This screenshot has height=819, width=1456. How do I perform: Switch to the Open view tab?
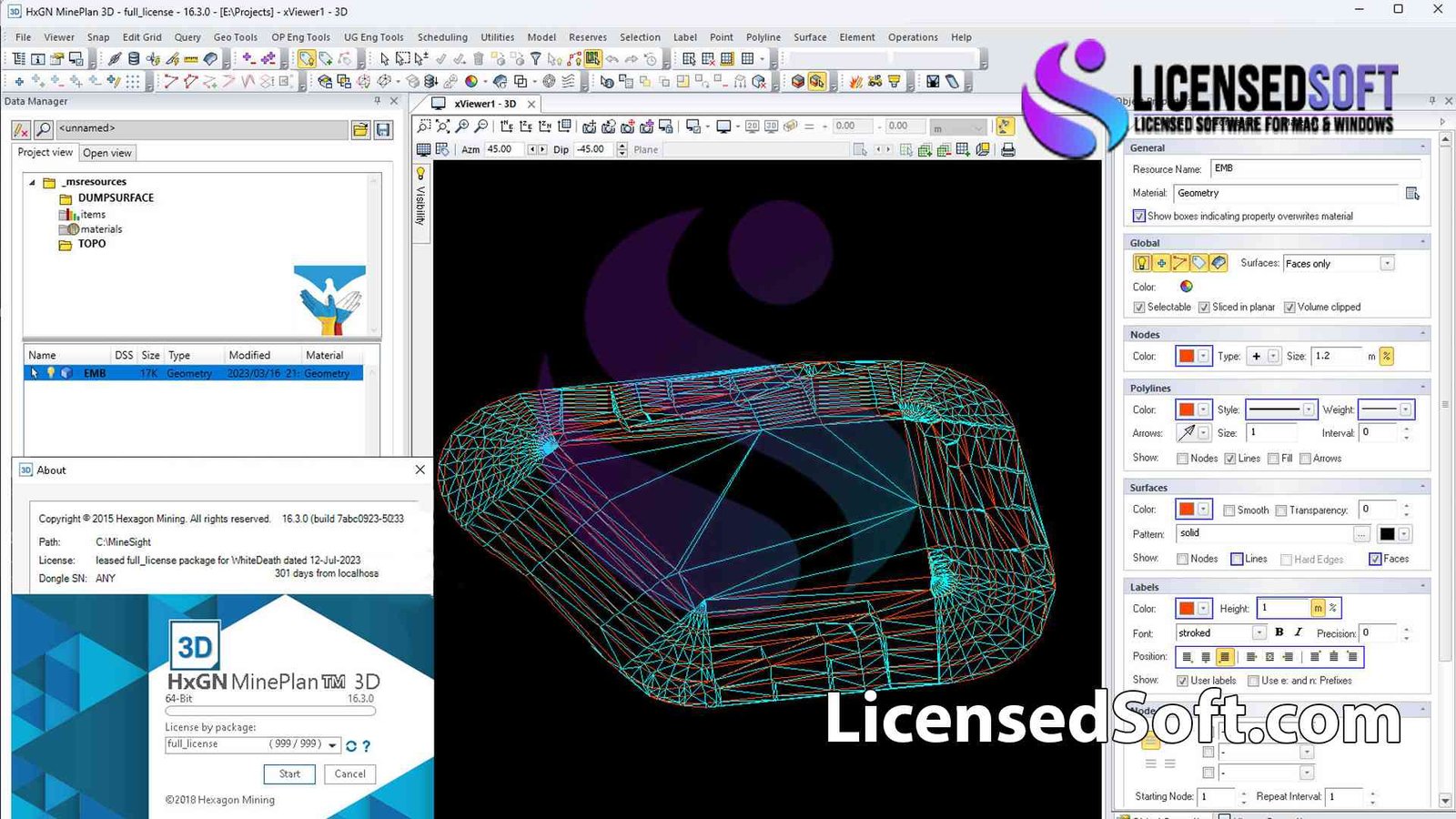[x=107, y=153]
